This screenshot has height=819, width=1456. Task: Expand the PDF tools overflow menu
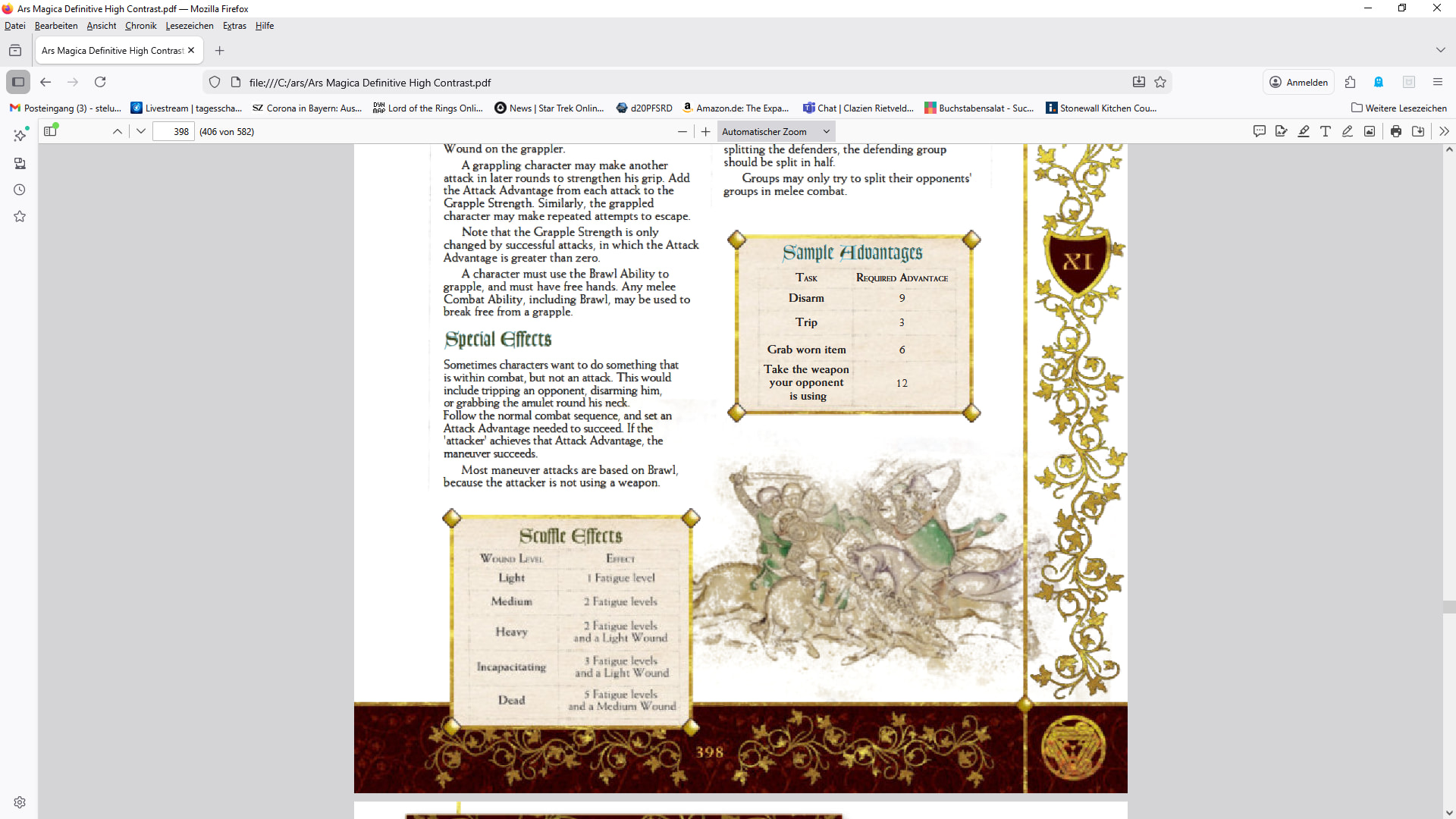point(1444,131)
